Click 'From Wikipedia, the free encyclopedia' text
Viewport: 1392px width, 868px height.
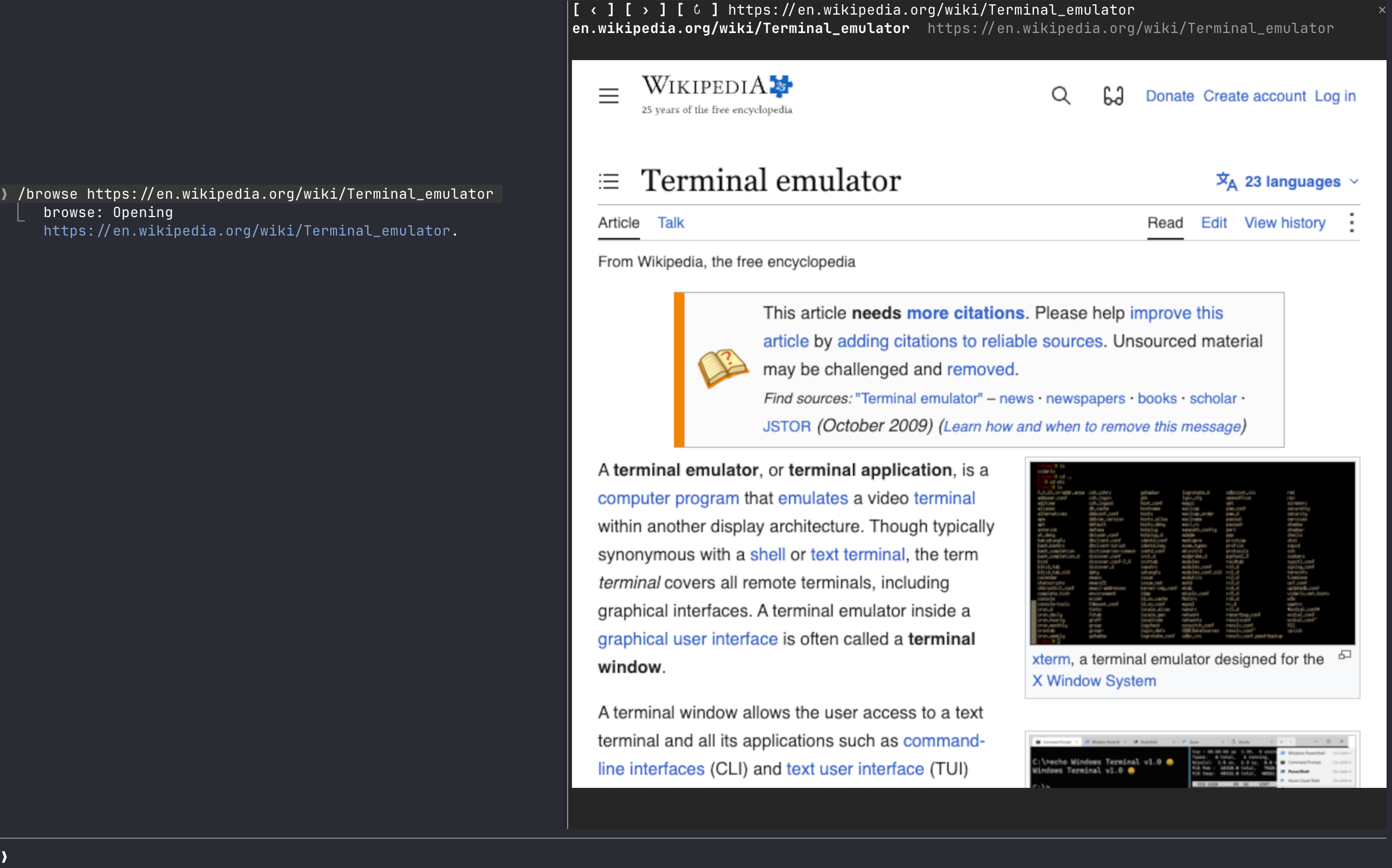click(x=726, y=262)
